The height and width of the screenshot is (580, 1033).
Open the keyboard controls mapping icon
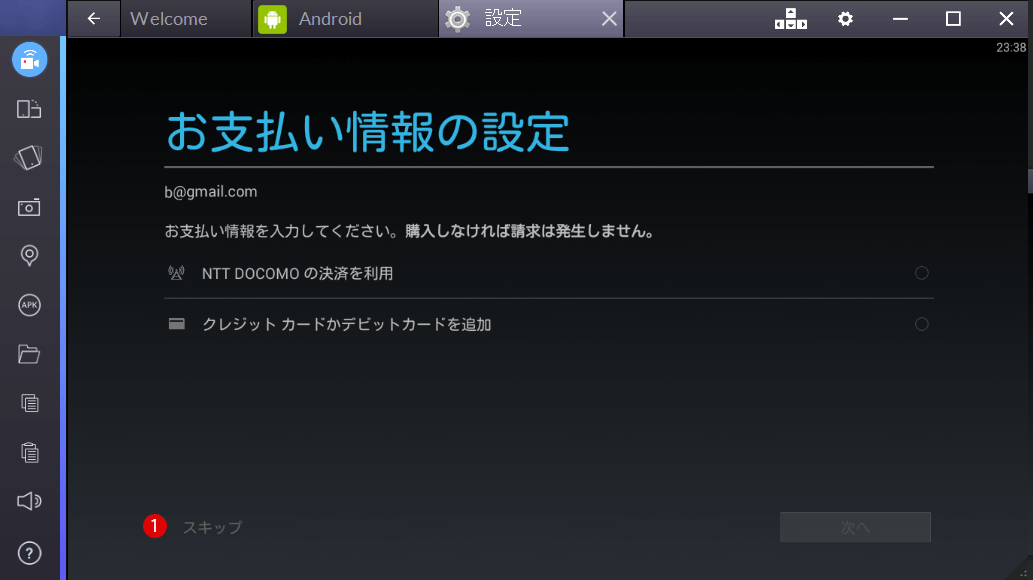coord(791,18)
